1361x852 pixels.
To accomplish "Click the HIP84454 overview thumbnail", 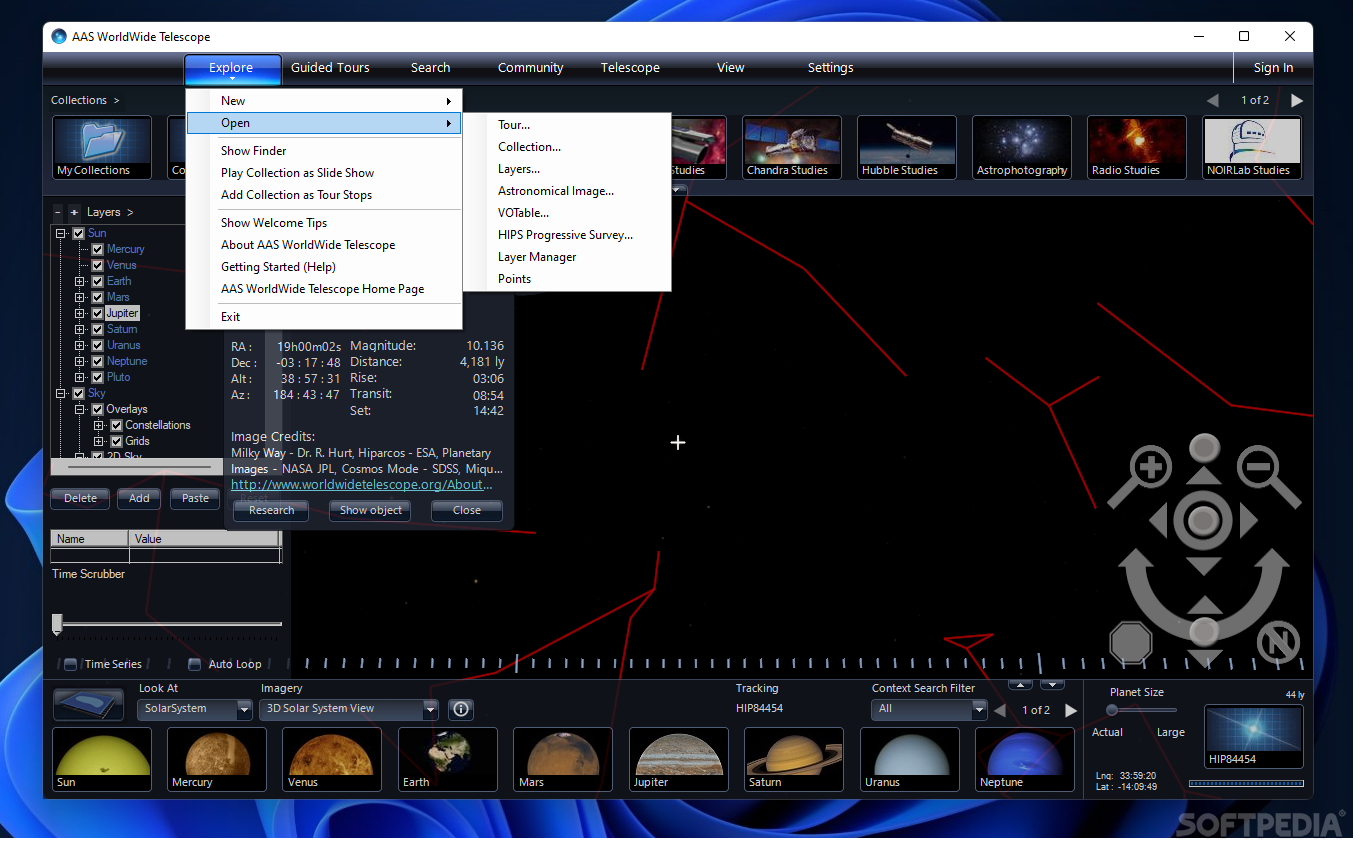I will pyautogui.click(x=1254, y=737).
